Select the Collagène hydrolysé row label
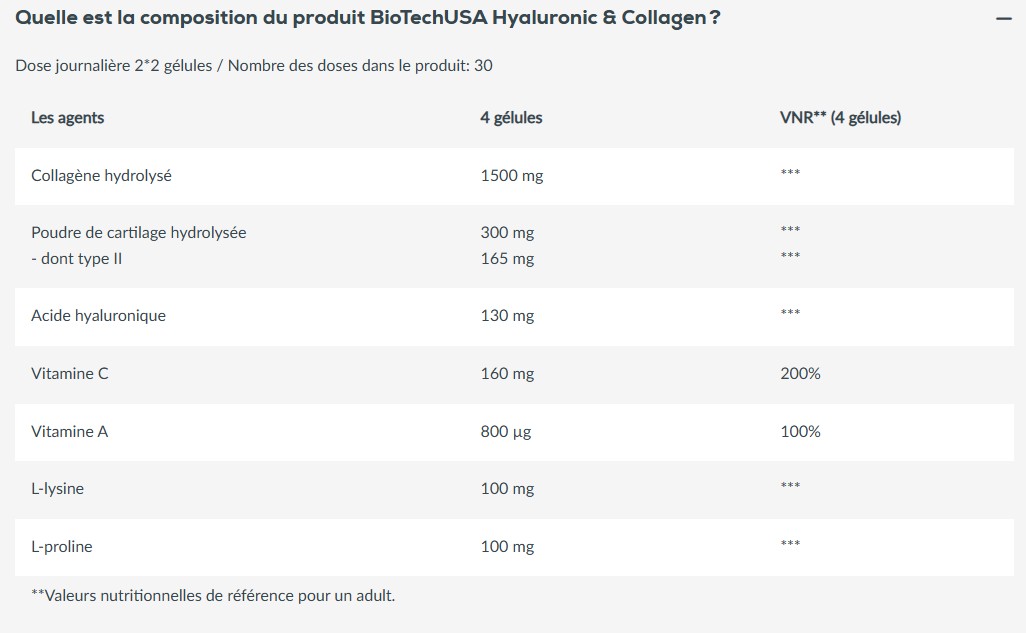This screenshot has height=633, width=1026. (x=101, y=176)
